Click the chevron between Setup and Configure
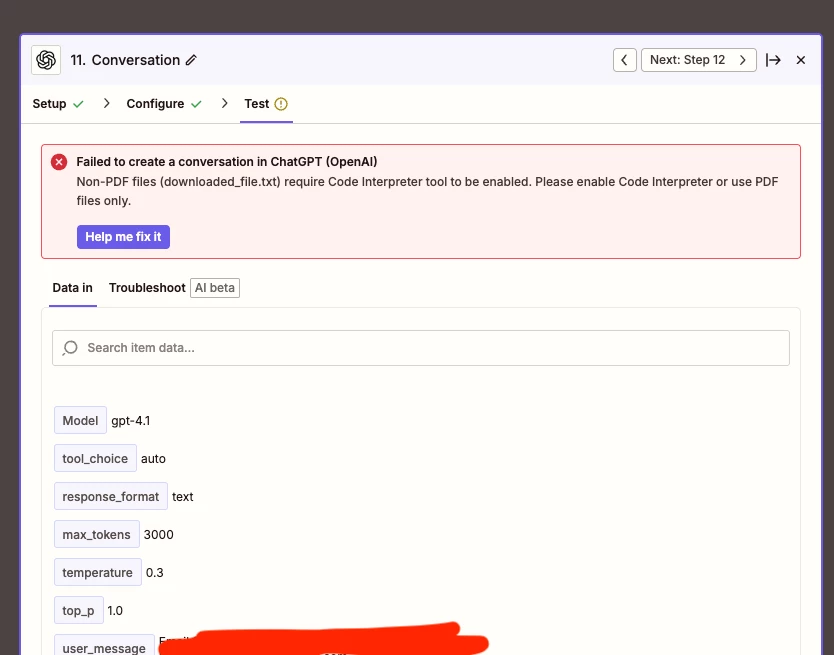The image size is (834, 655). (106, 103)
